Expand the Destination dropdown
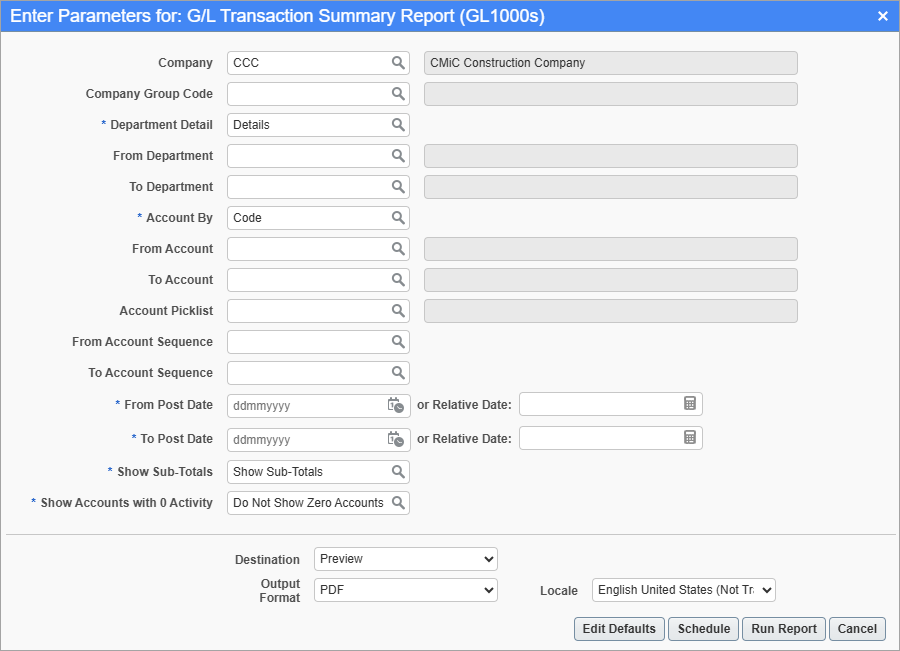 tap(406, 559)
